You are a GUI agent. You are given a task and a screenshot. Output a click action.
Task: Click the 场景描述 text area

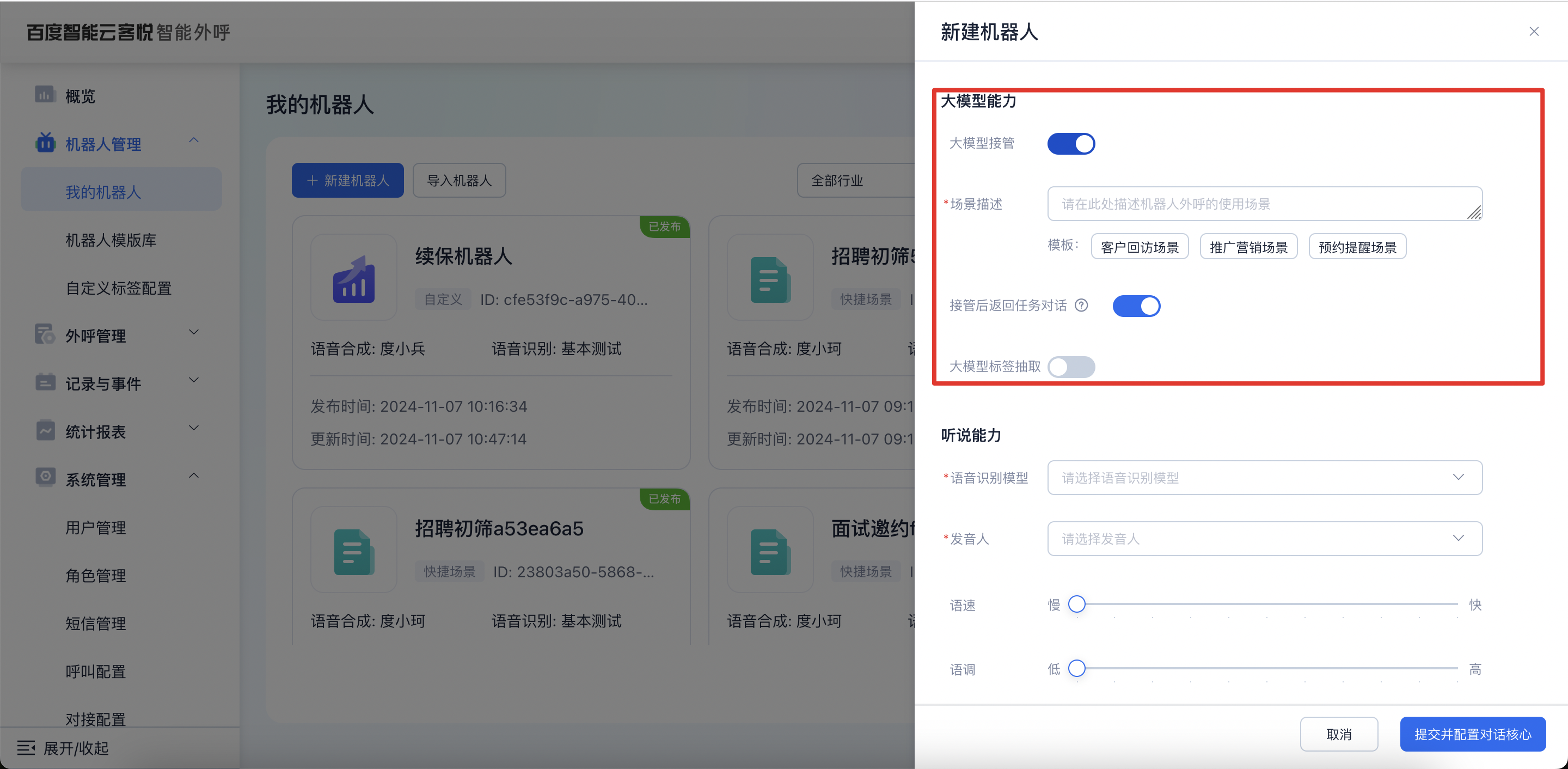click(1264, 203)
